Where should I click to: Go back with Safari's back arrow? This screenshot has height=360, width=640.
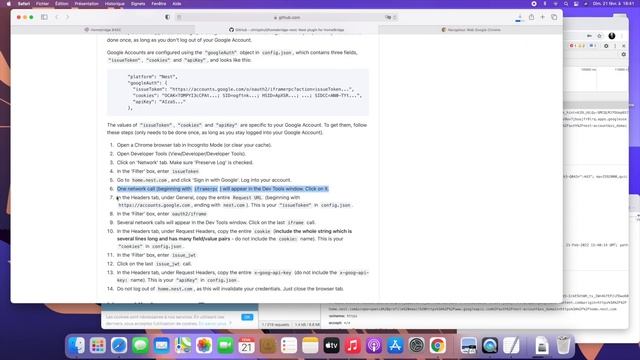[57, 17]
